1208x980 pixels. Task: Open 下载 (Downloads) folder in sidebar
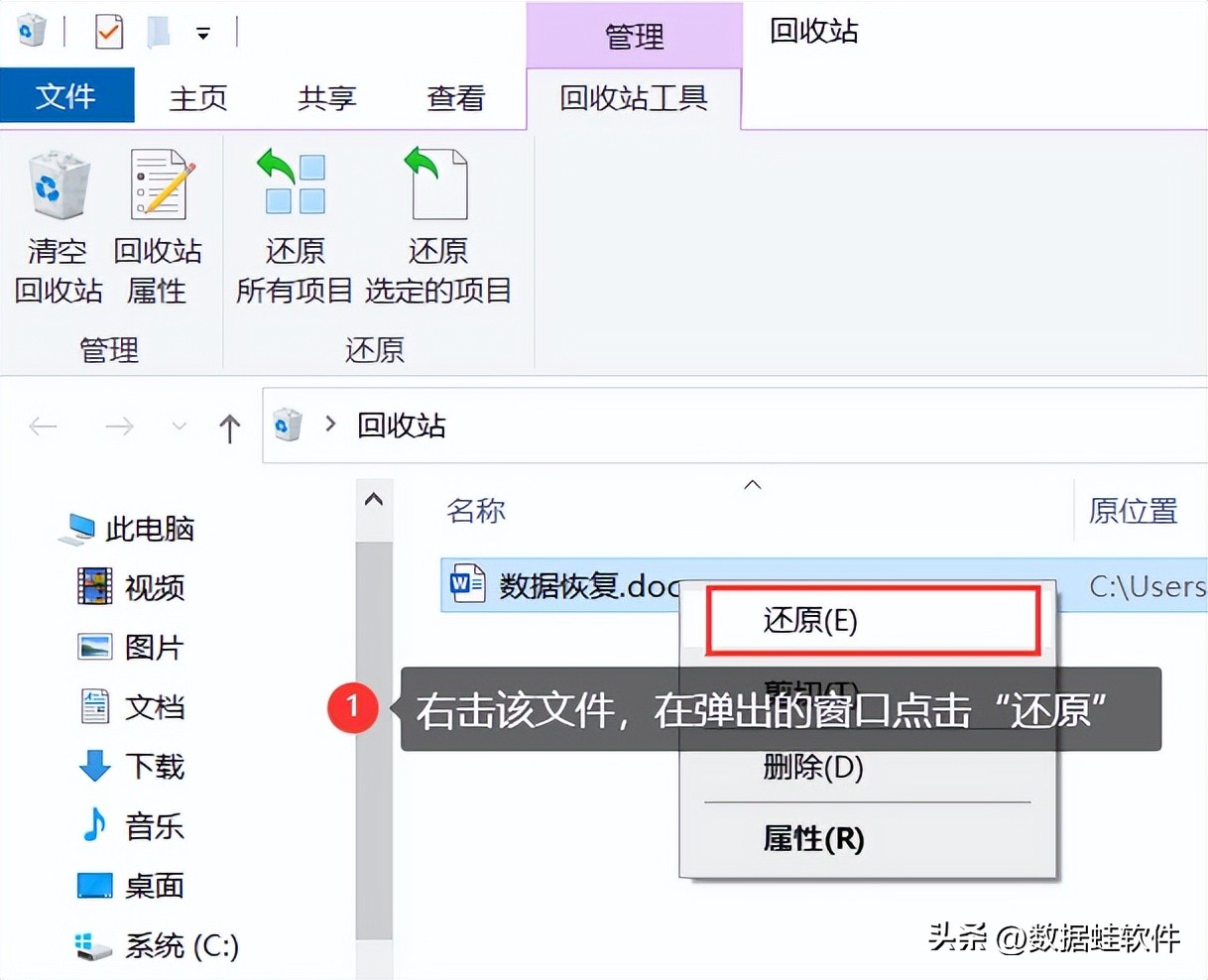pos(132,766)
